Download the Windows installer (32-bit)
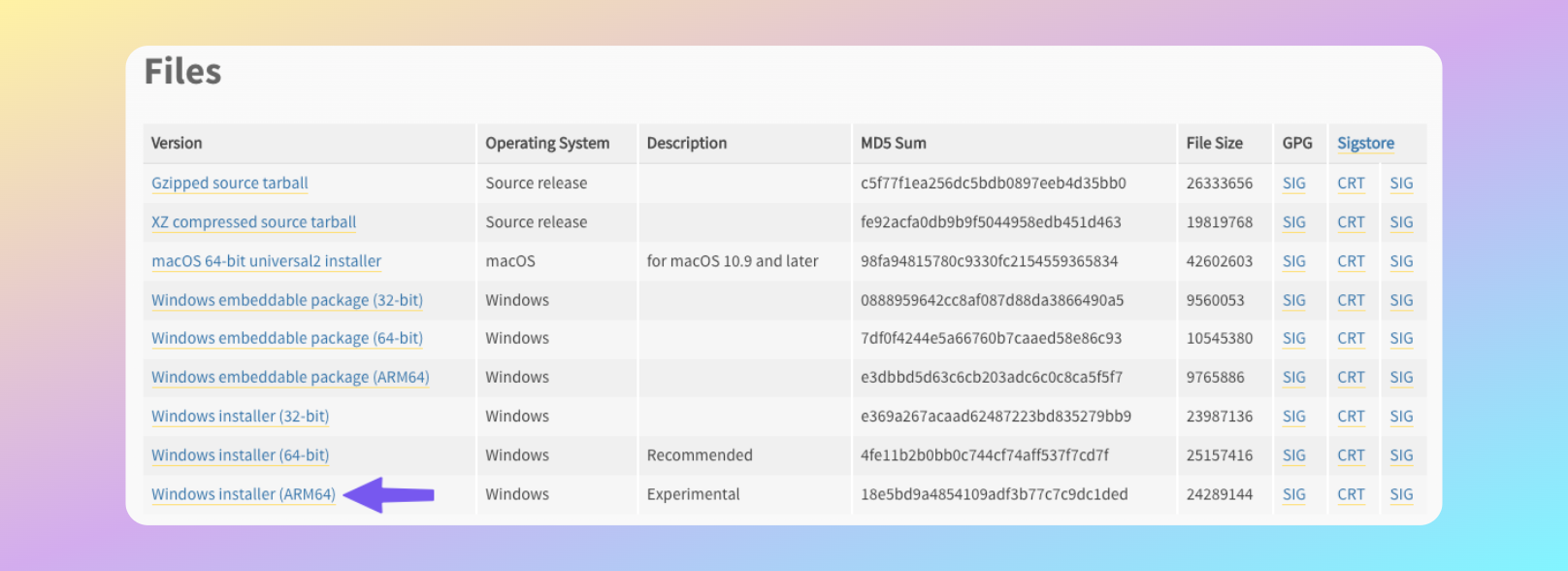The width and height of the screenshot is (1568, 571). tap(240, 416)
